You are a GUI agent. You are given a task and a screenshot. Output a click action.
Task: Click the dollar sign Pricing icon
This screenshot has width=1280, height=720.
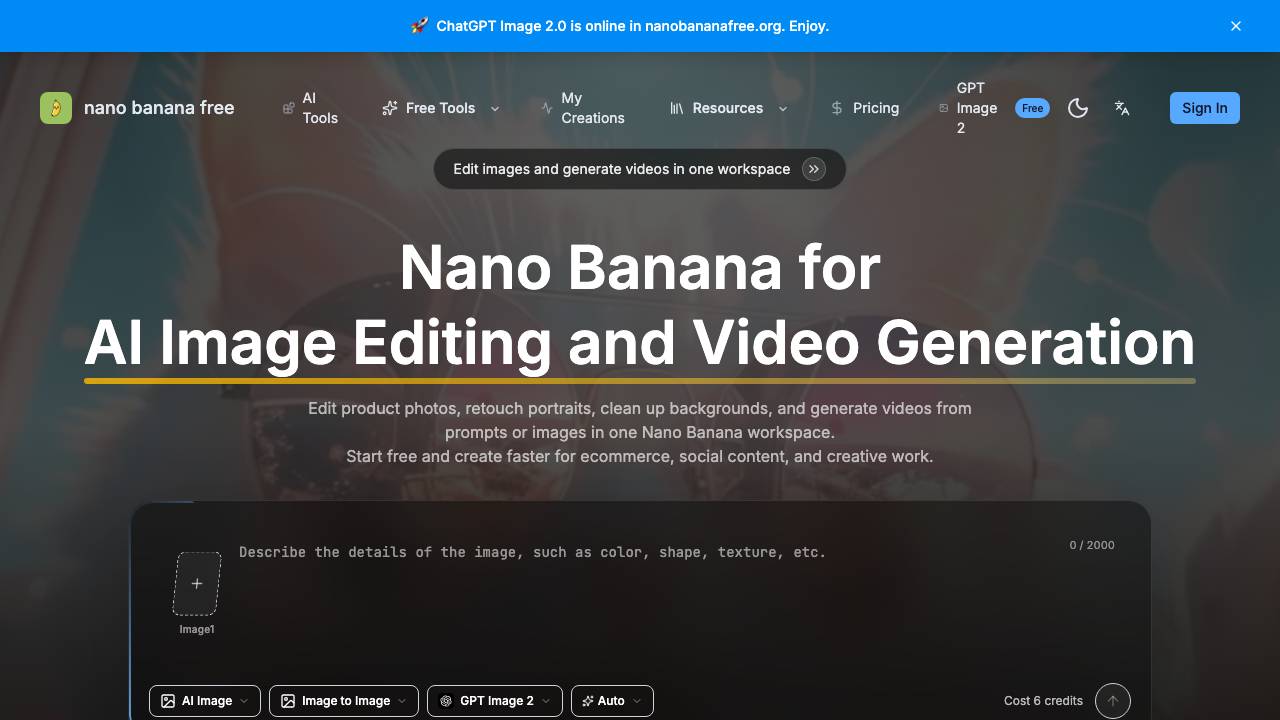(x=837, y=108)
